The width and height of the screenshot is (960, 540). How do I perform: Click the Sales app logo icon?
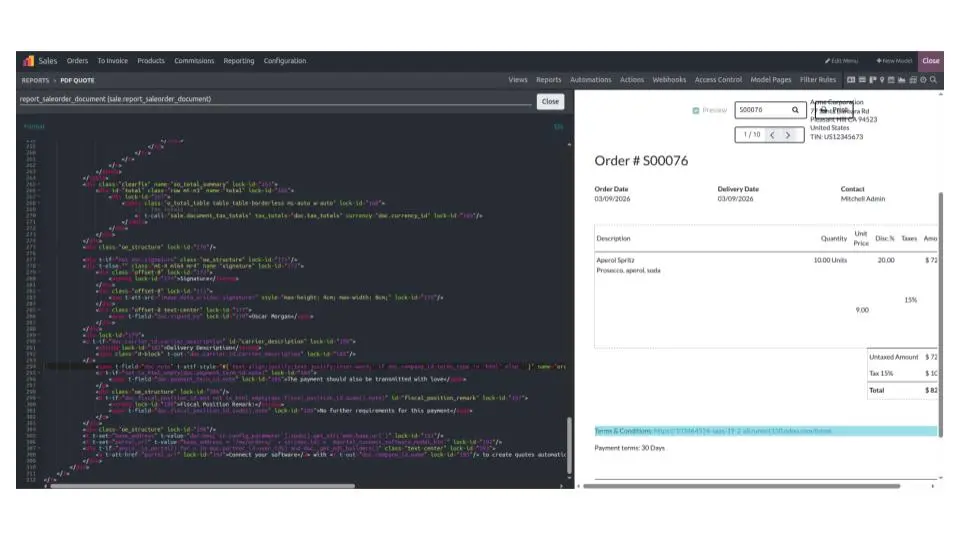click(28, 61)
